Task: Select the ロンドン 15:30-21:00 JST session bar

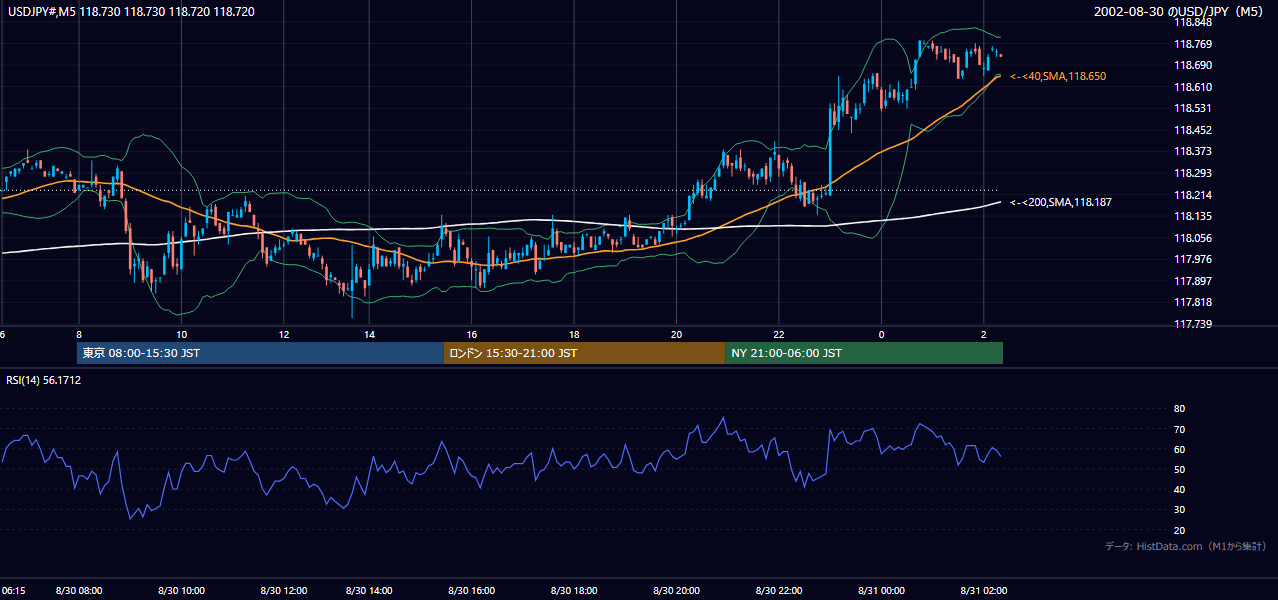Action: click(x=584, y=353)
